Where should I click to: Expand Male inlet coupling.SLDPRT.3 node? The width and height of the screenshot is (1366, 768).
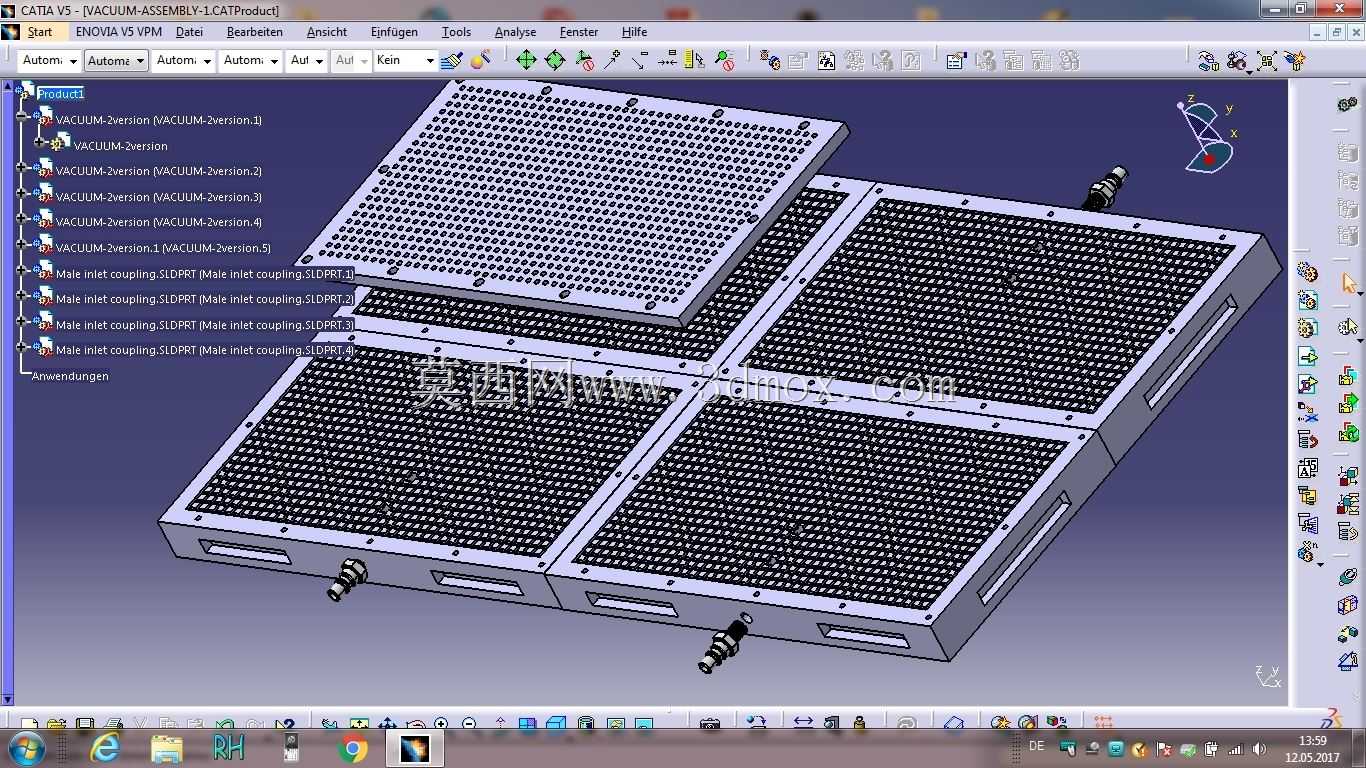22,322
